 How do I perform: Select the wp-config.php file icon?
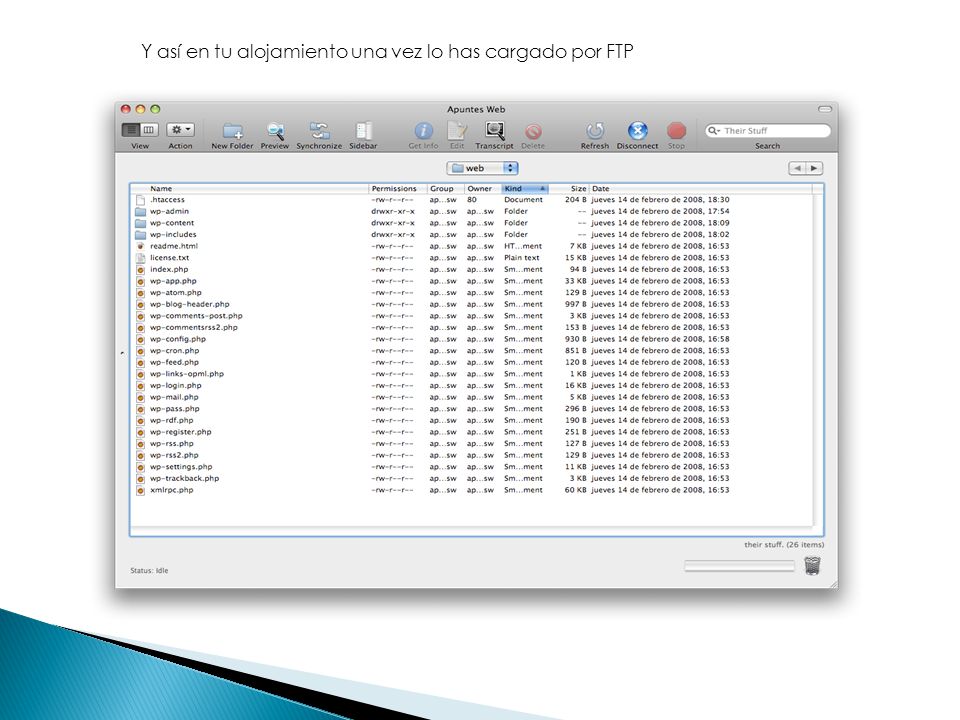[x=140, y=339]
